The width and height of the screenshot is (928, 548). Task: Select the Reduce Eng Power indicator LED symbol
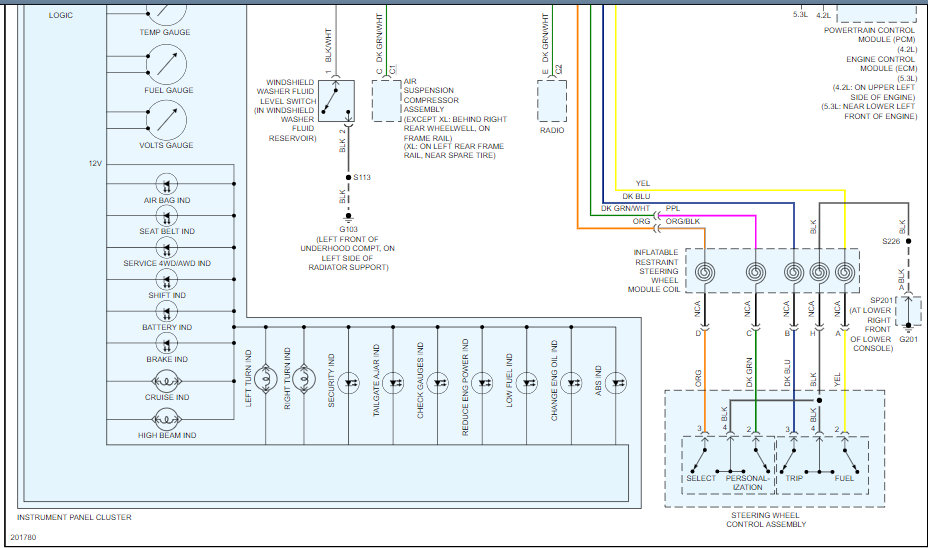(482, 383)
